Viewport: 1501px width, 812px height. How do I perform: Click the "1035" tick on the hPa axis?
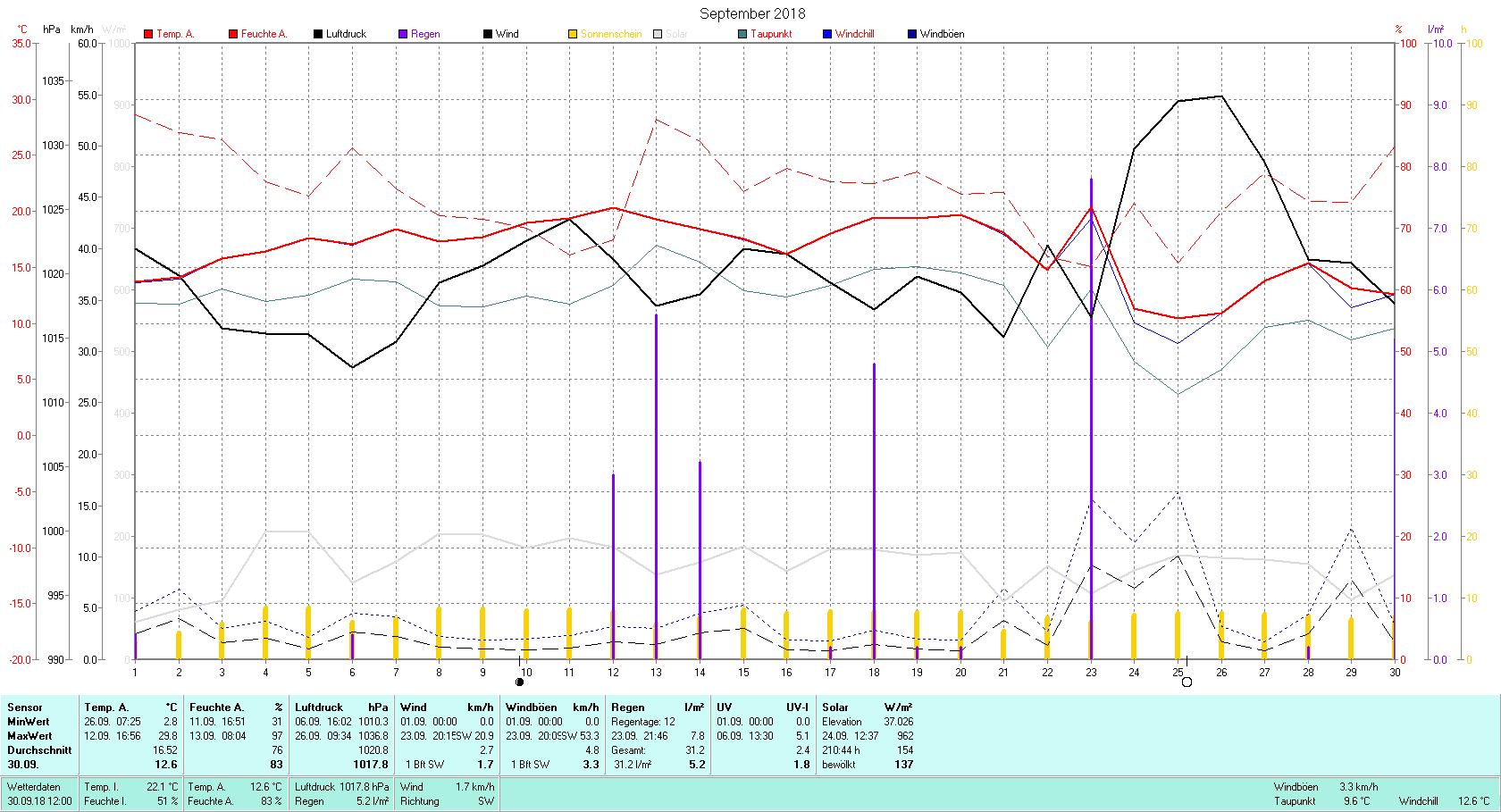click(53, 81)
